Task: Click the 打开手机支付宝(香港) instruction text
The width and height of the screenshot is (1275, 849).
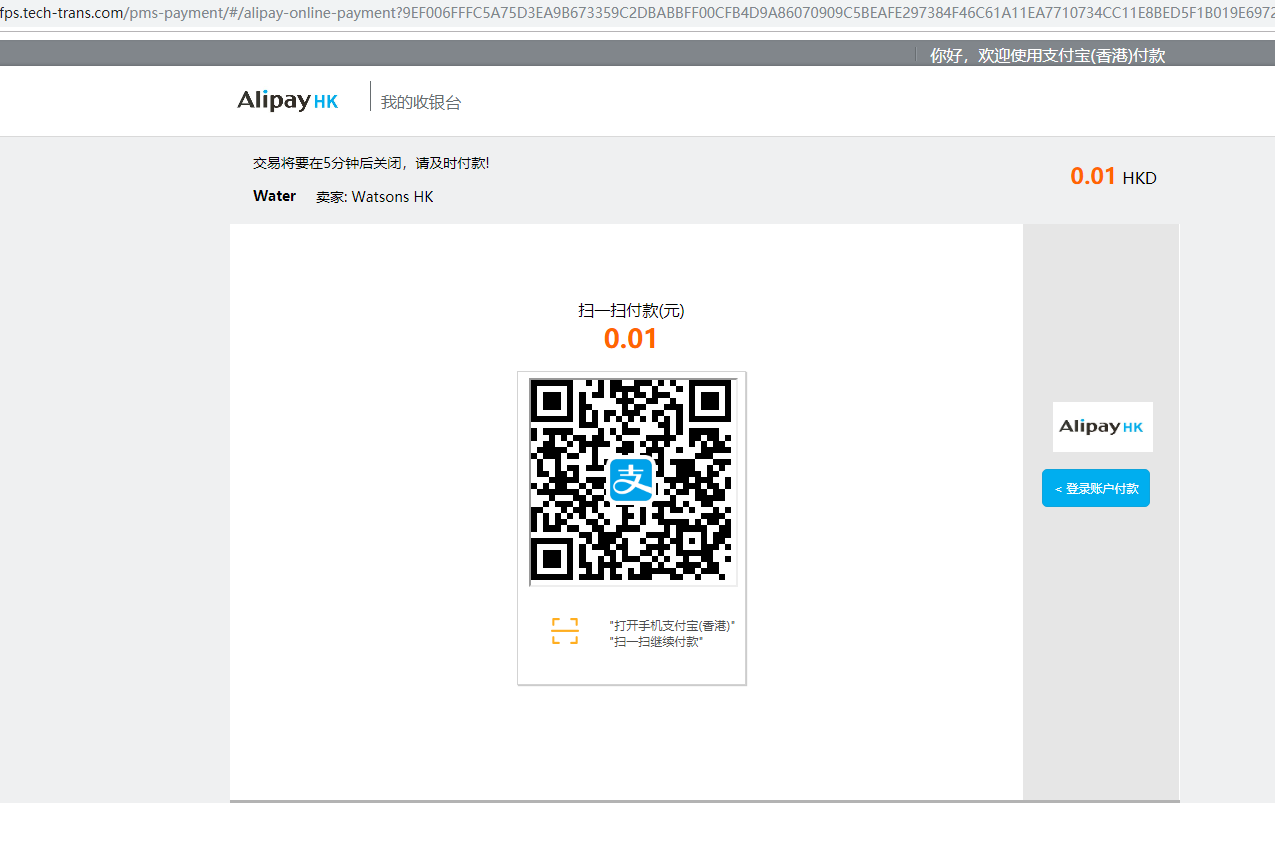Action: pyautogui.click(x=672, y=626)
